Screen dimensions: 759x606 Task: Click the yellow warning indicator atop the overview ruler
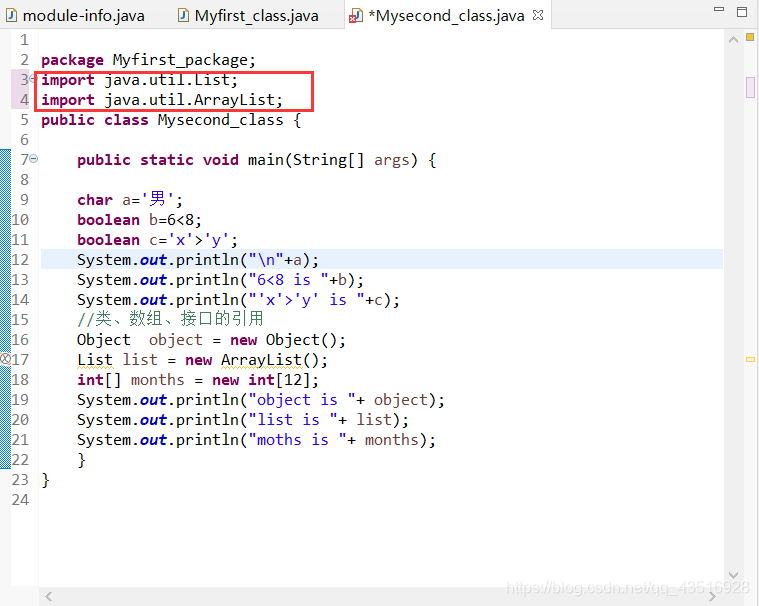pyautogui.click(x=750, y=37)
